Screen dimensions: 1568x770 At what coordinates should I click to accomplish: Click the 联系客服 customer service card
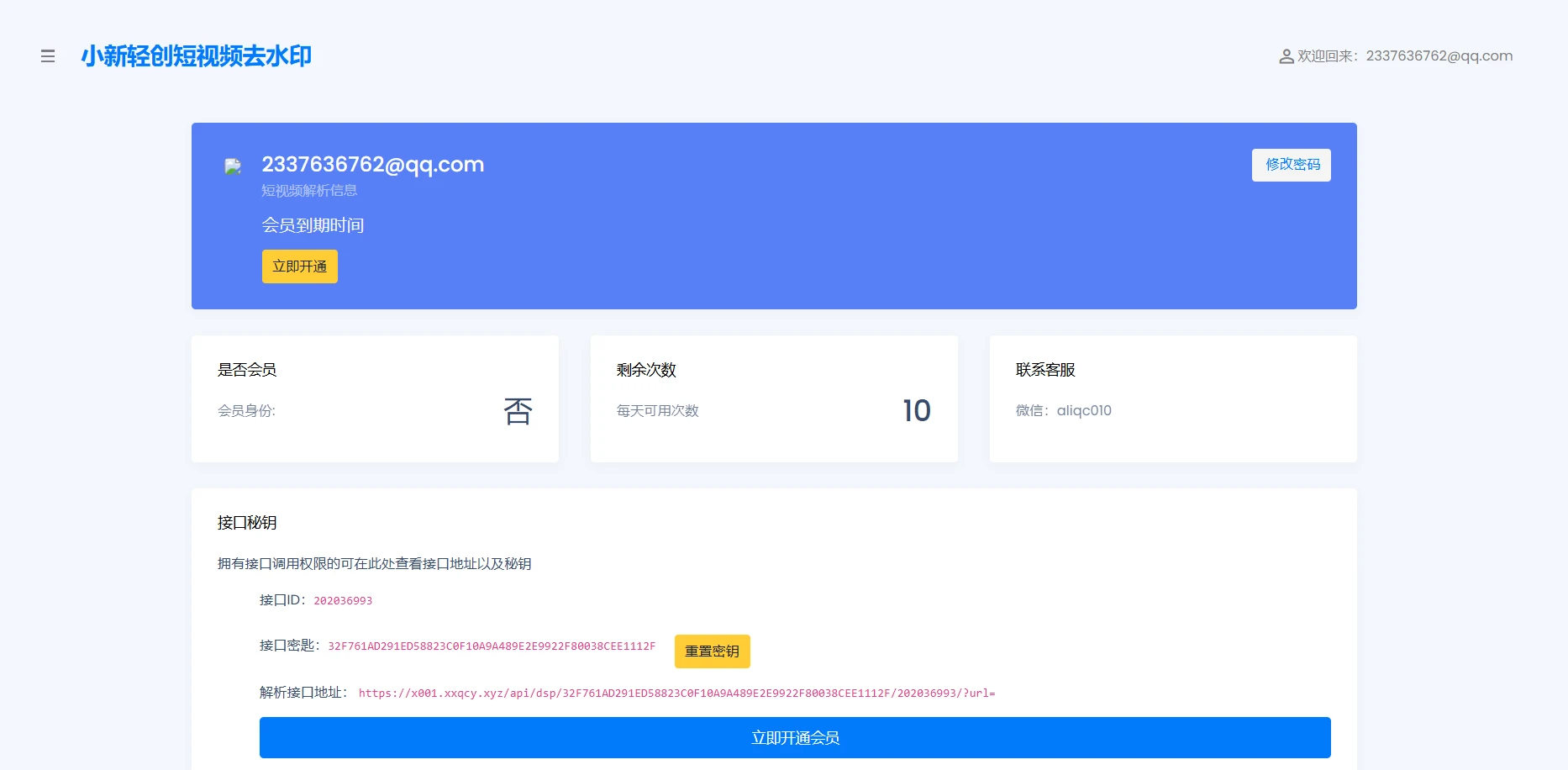[1172, 398]
